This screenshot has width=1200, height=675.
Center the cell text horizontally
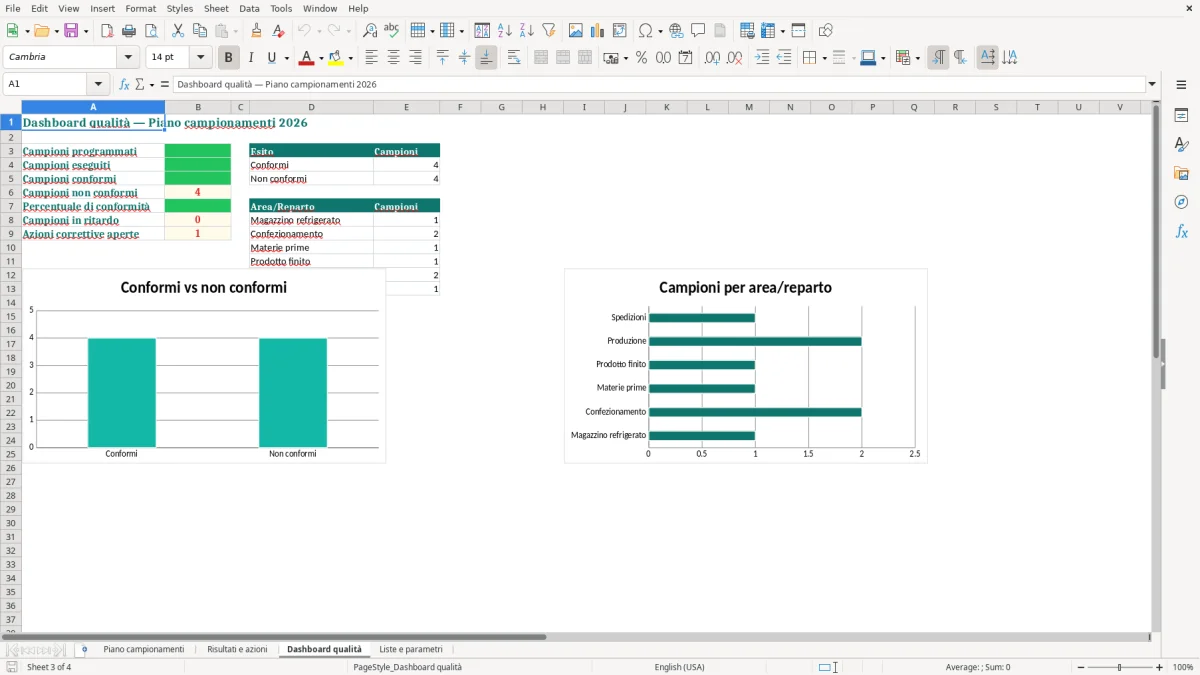(x=394, y=58)
